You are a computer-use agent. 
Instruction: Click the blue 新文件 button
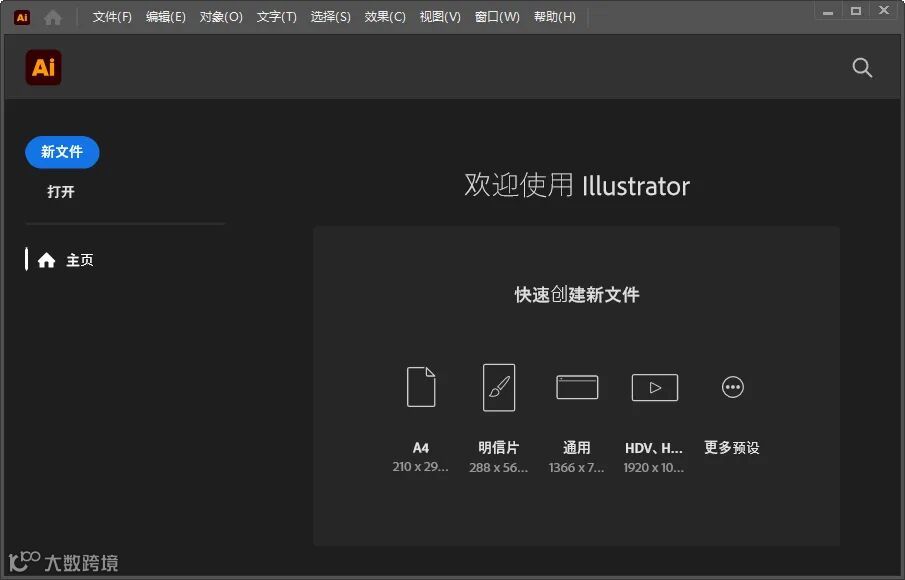pyautogui.click(x=62, y=152)
